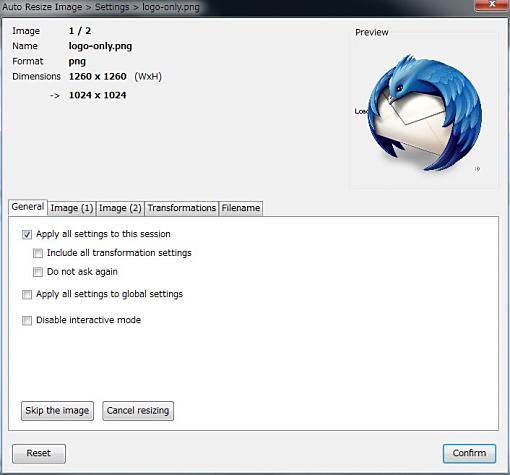
Task: Close the Auto Resize Image dialog
Action: [492, 5]
